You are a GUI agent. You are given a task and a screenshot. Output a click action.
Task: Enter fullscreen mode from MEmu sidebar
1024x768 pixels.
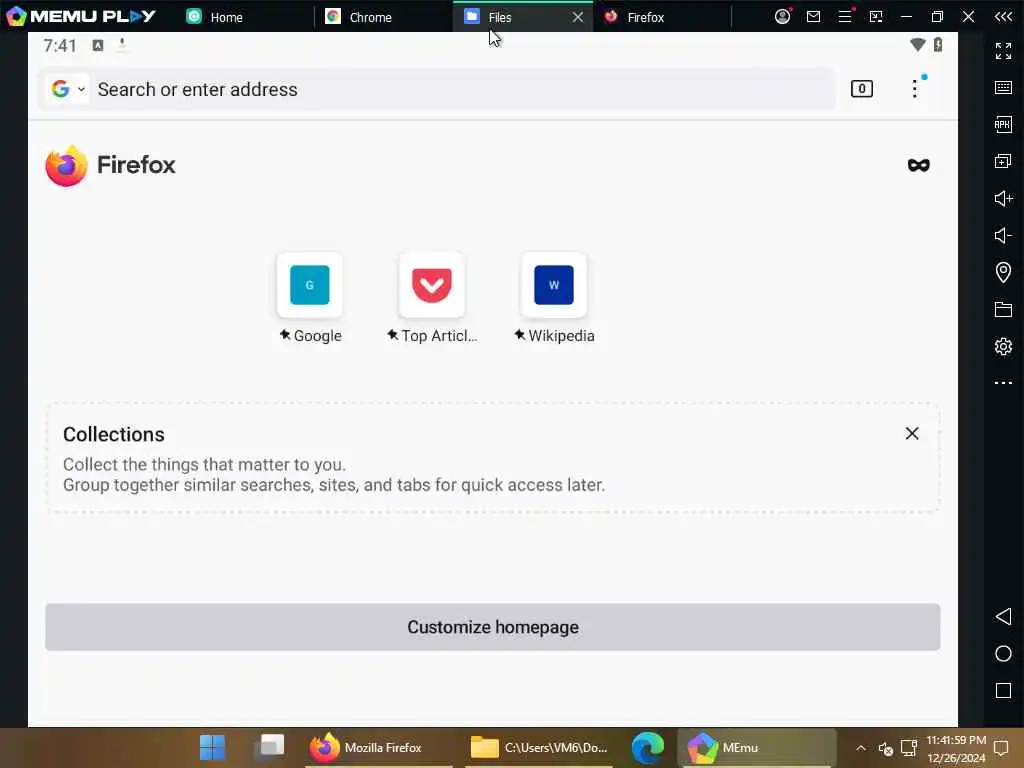coord(1003,50)
